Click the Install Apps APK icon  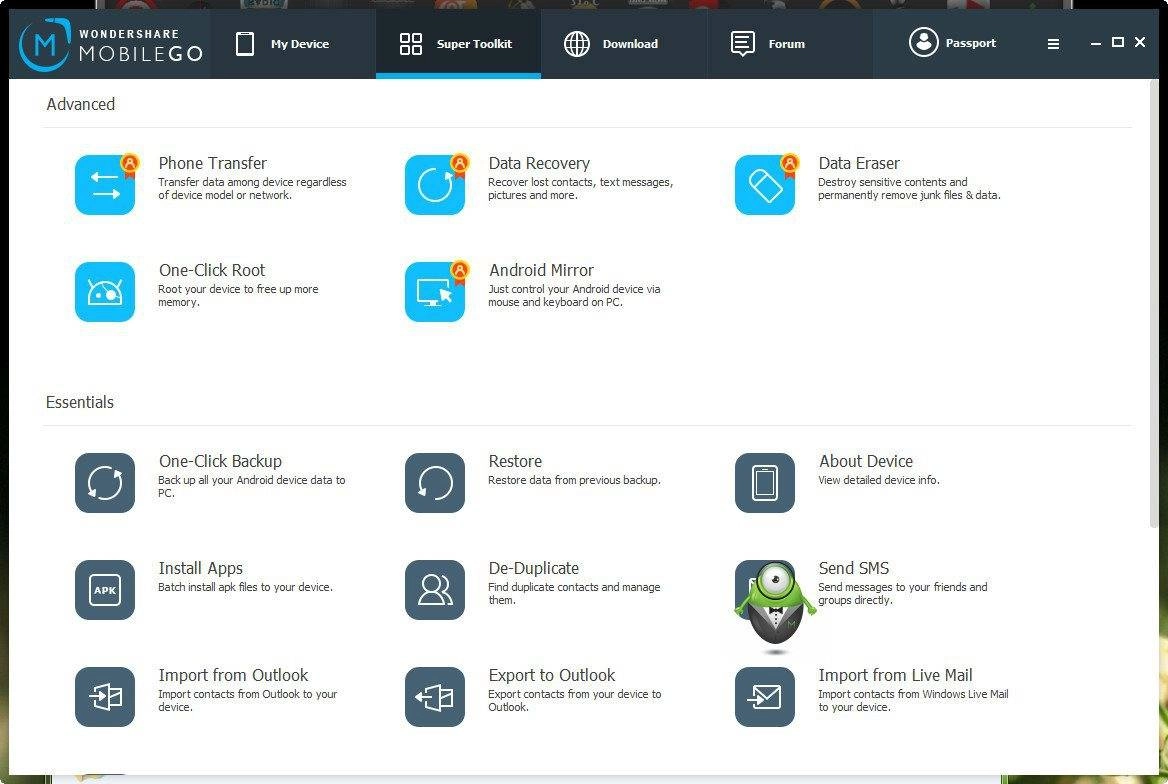pyautogui.click(x=105, y=589)
